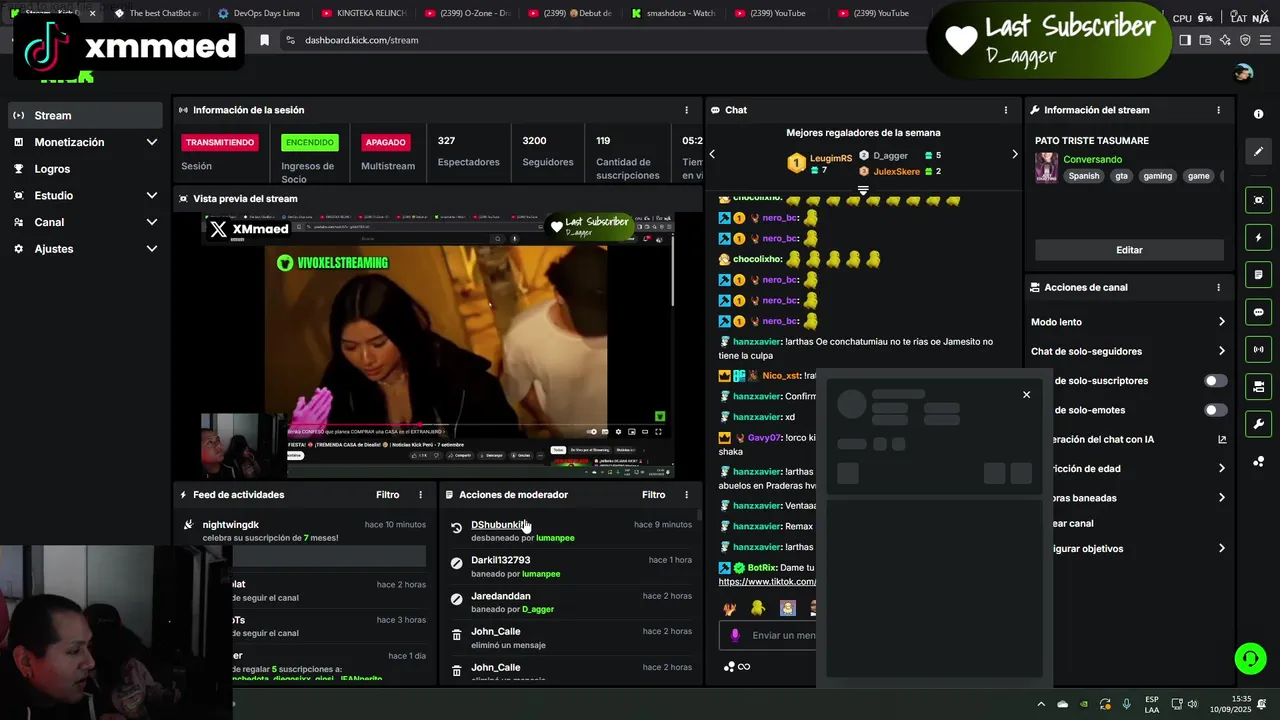1280x720 pixels.
Task: Show previous top gifters in chat
Action: [712, 154]
